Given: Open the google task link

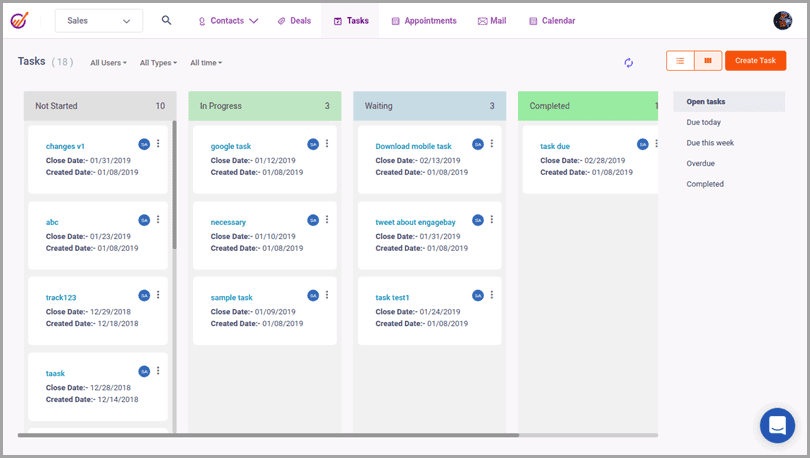Looking at the screenshot, I should tap(231, 147).
